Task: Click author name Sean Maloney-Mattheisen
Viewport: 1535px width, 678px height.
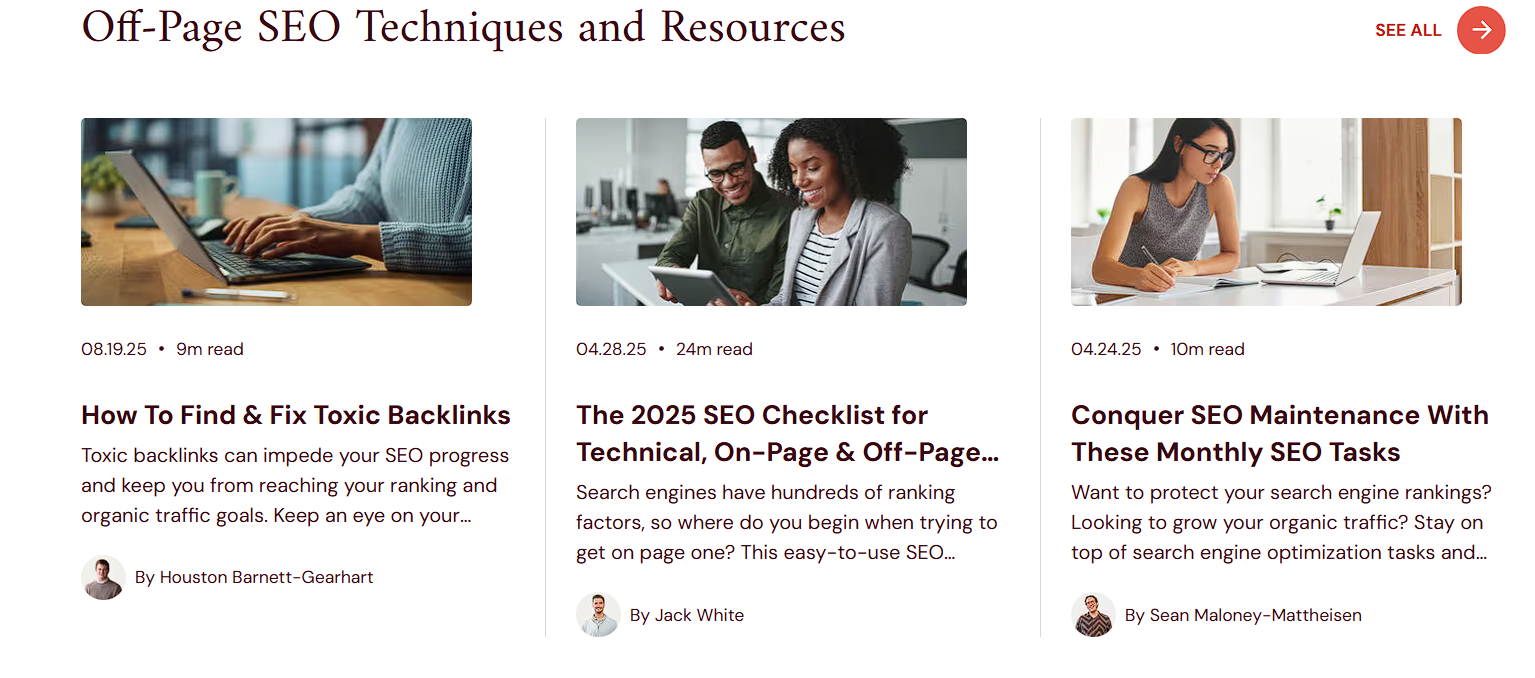Action: coord(1243,615)
